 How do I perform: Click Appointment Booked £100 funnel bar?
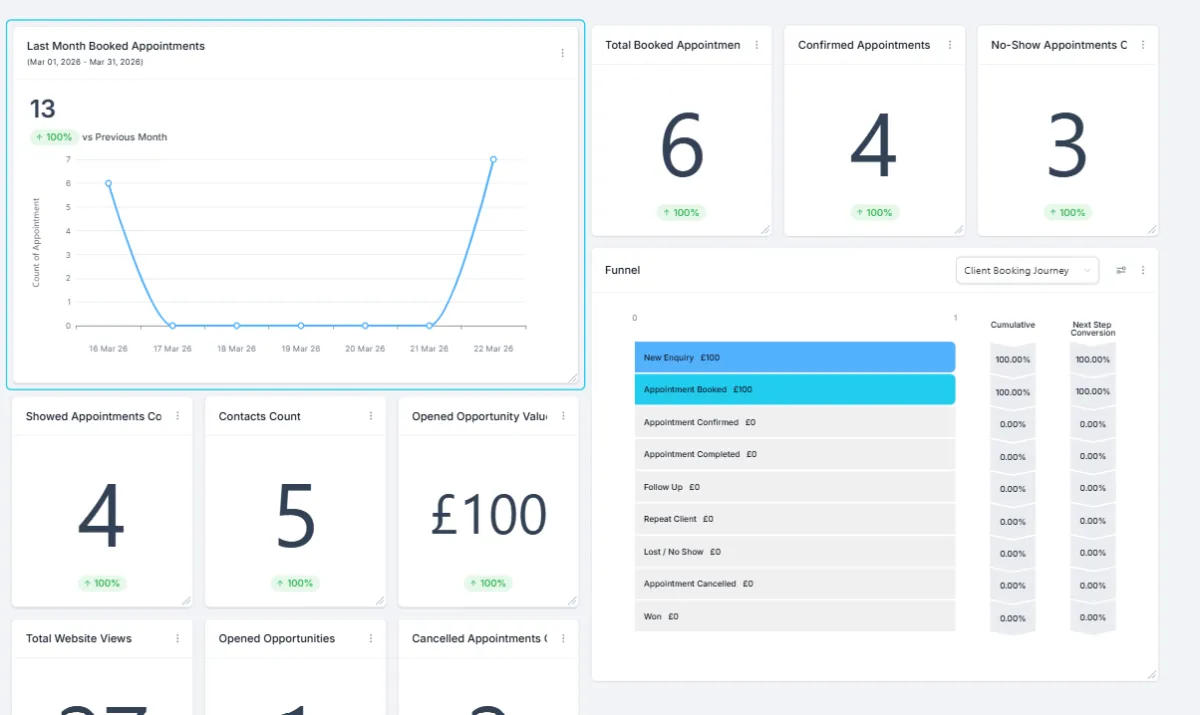(x=795, y=389)
